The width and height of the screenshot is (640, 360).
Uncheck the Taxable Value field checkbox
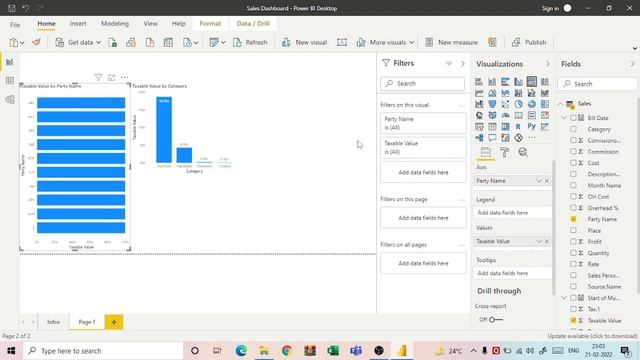573,320
